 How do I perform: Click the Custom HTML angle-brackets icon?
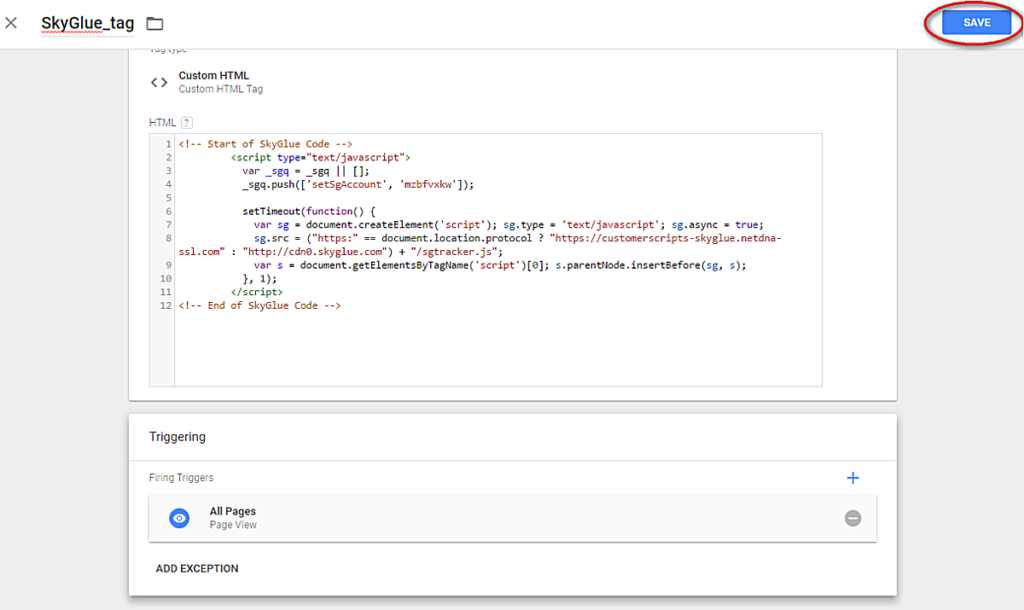[x=158, y=83]
